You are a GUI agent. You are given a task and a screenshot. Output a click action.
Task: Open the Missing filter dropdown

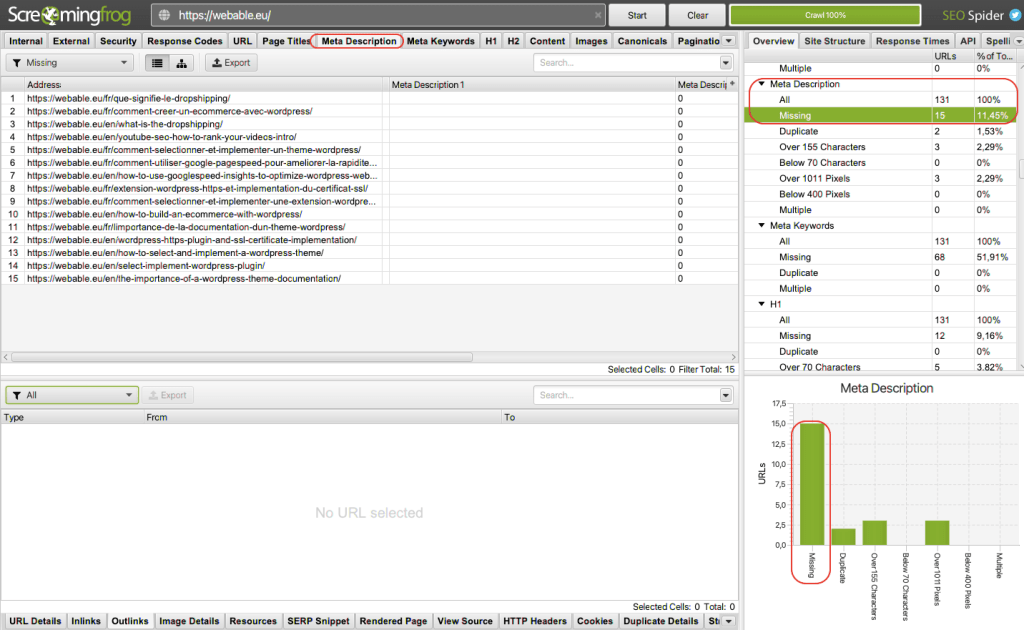pos(70,63)
